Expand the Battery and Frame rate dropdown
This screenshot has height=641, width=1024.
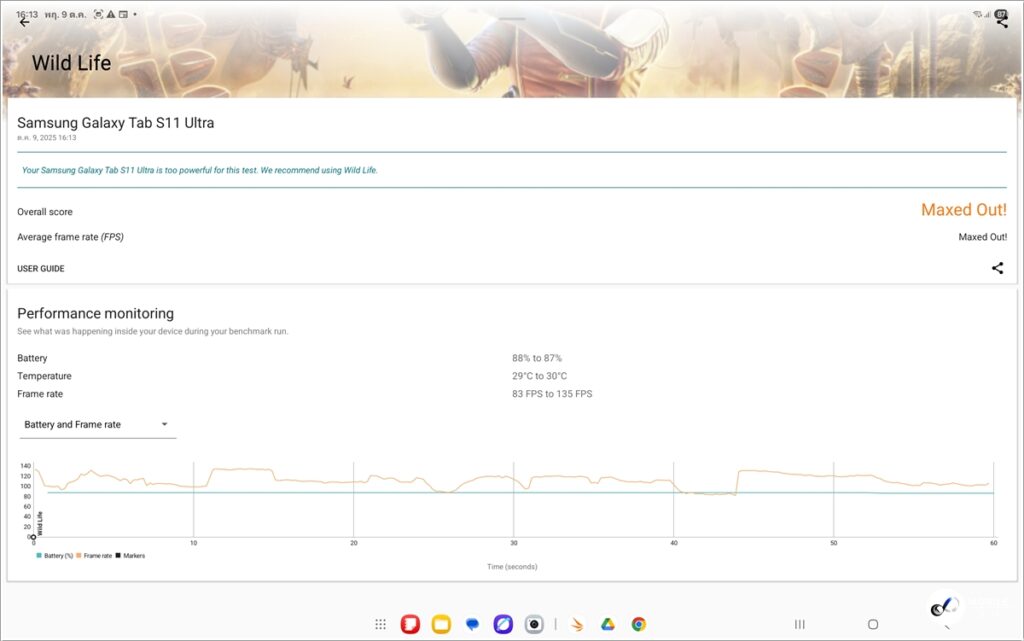(97, 425)
